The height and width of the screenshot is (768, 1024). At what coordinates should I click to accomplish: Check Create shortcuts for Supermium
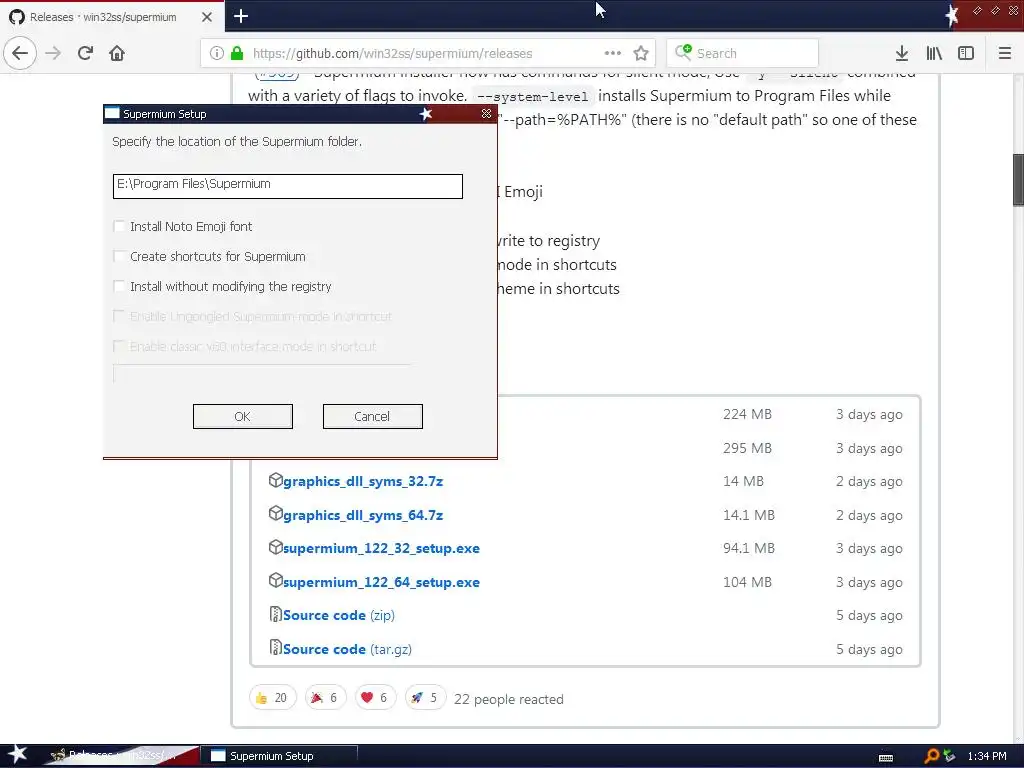coord(119,257)
